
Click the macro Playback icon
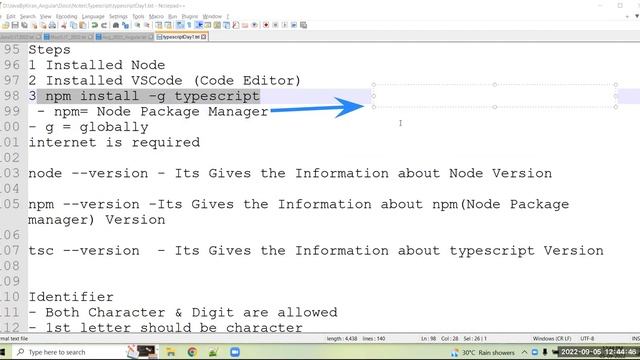(284, 25)
